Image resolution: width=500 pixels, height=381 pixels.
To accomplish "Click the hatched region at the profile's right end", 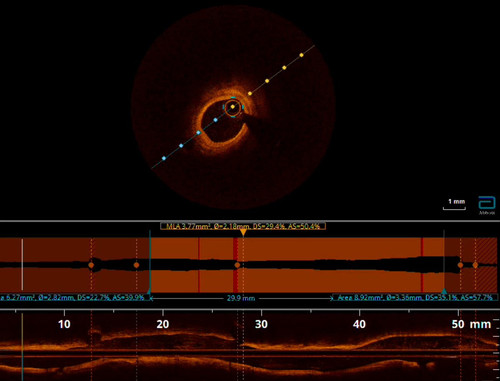I will click(486, 265).
